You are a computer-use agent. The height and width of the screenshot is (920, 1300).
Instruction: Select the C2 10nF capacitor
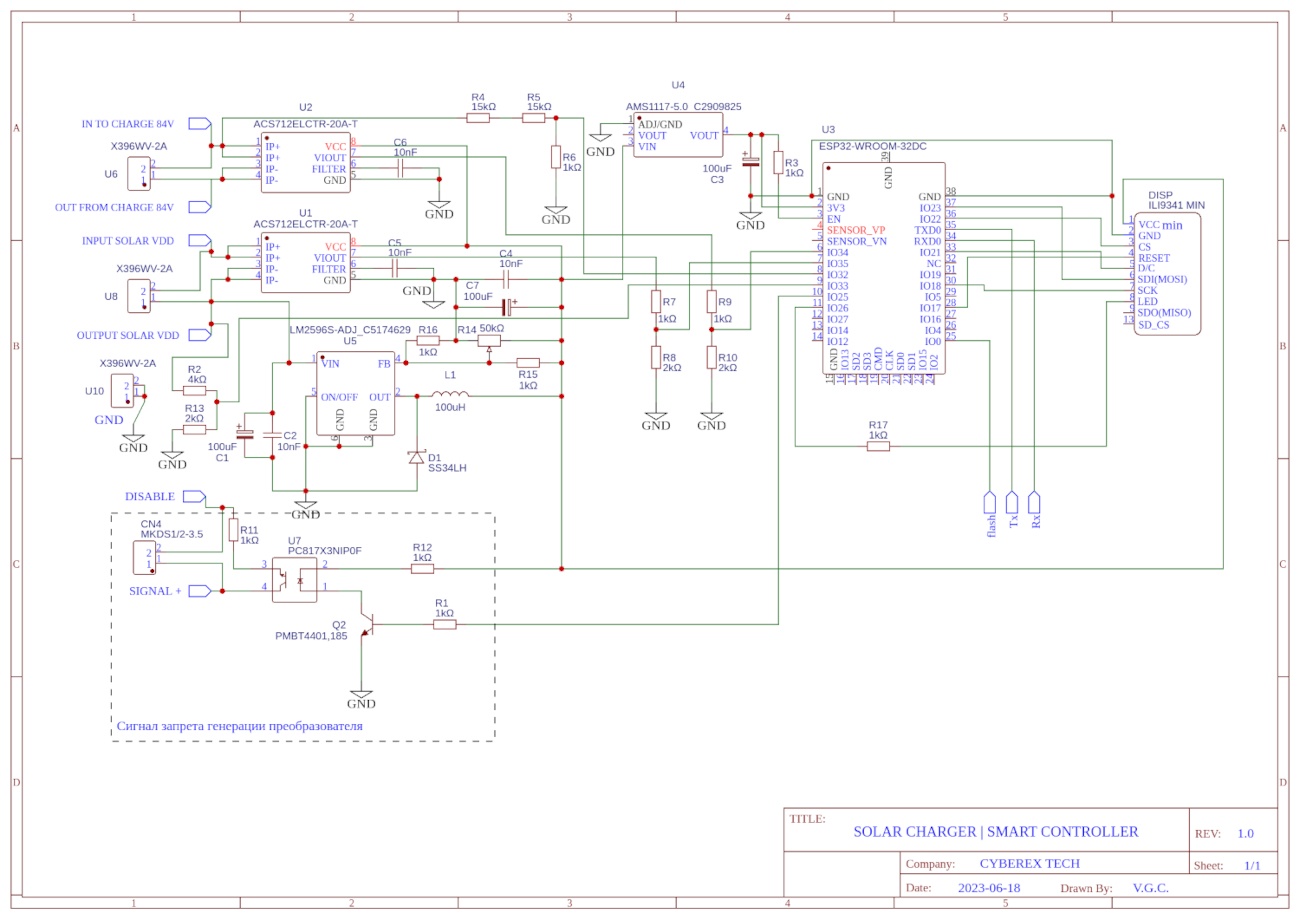[x=272, y=435]
